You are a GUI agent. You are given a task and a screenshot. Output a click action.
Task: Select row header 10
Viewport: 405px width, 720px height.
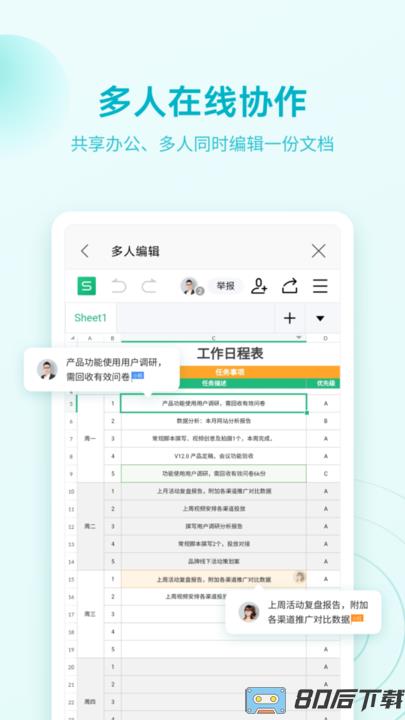point(71,491)
